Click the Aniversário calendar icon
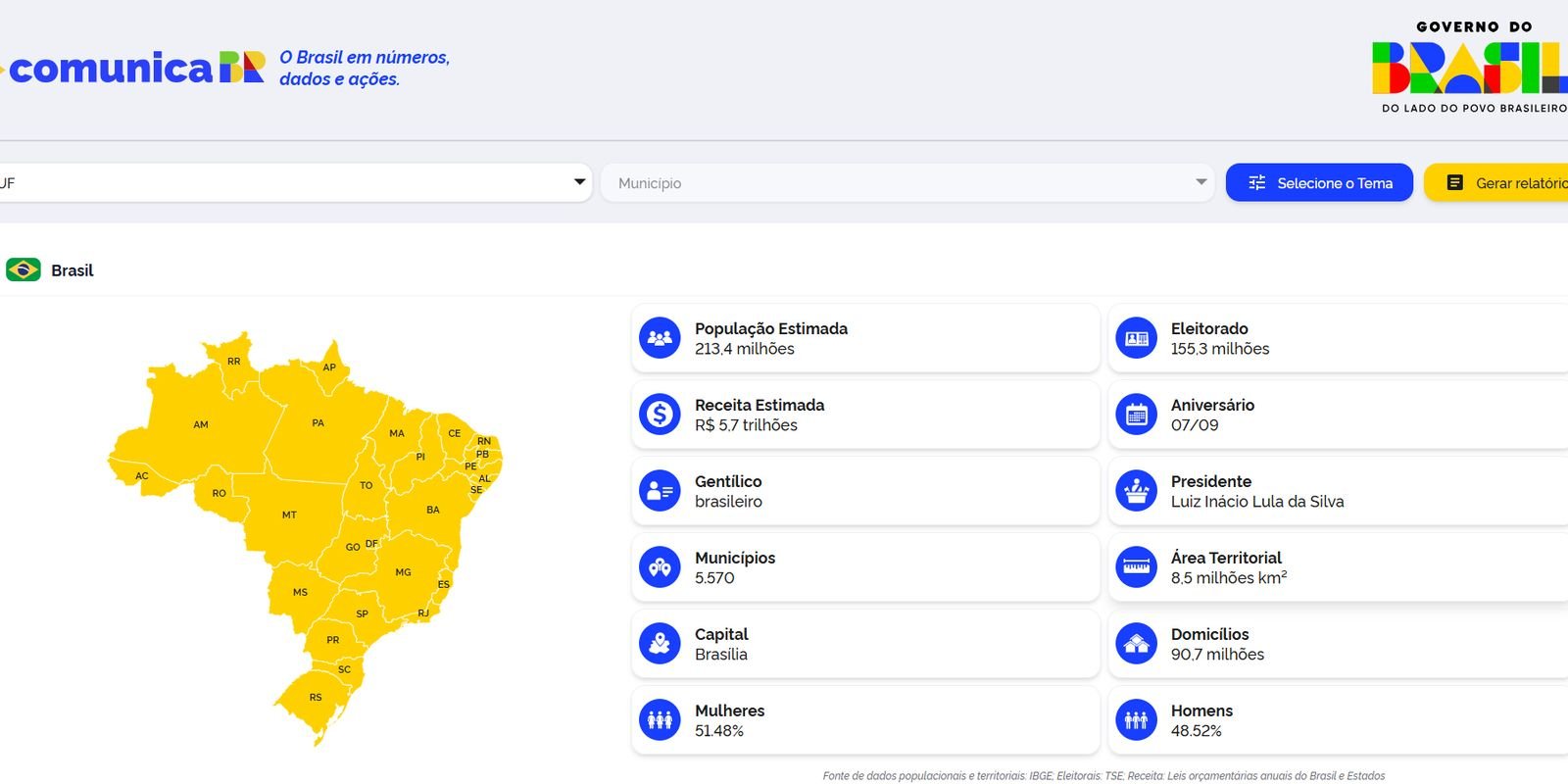Image resolution: width=1568 pixels, height=784 pixels. coord(1136,415)
